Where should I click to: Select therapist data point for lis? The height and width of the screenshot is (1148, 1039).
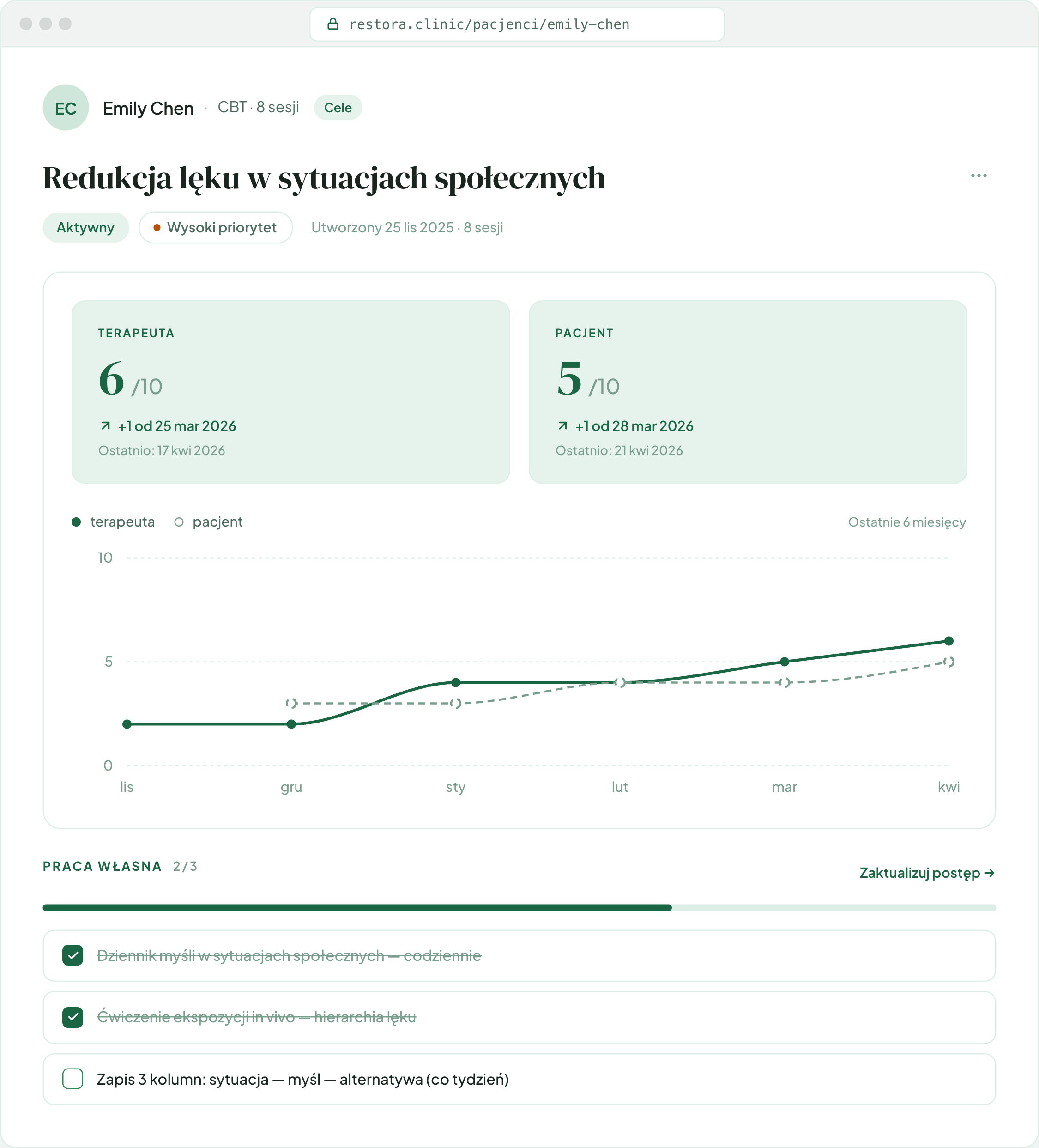click(x=127, y=724)
